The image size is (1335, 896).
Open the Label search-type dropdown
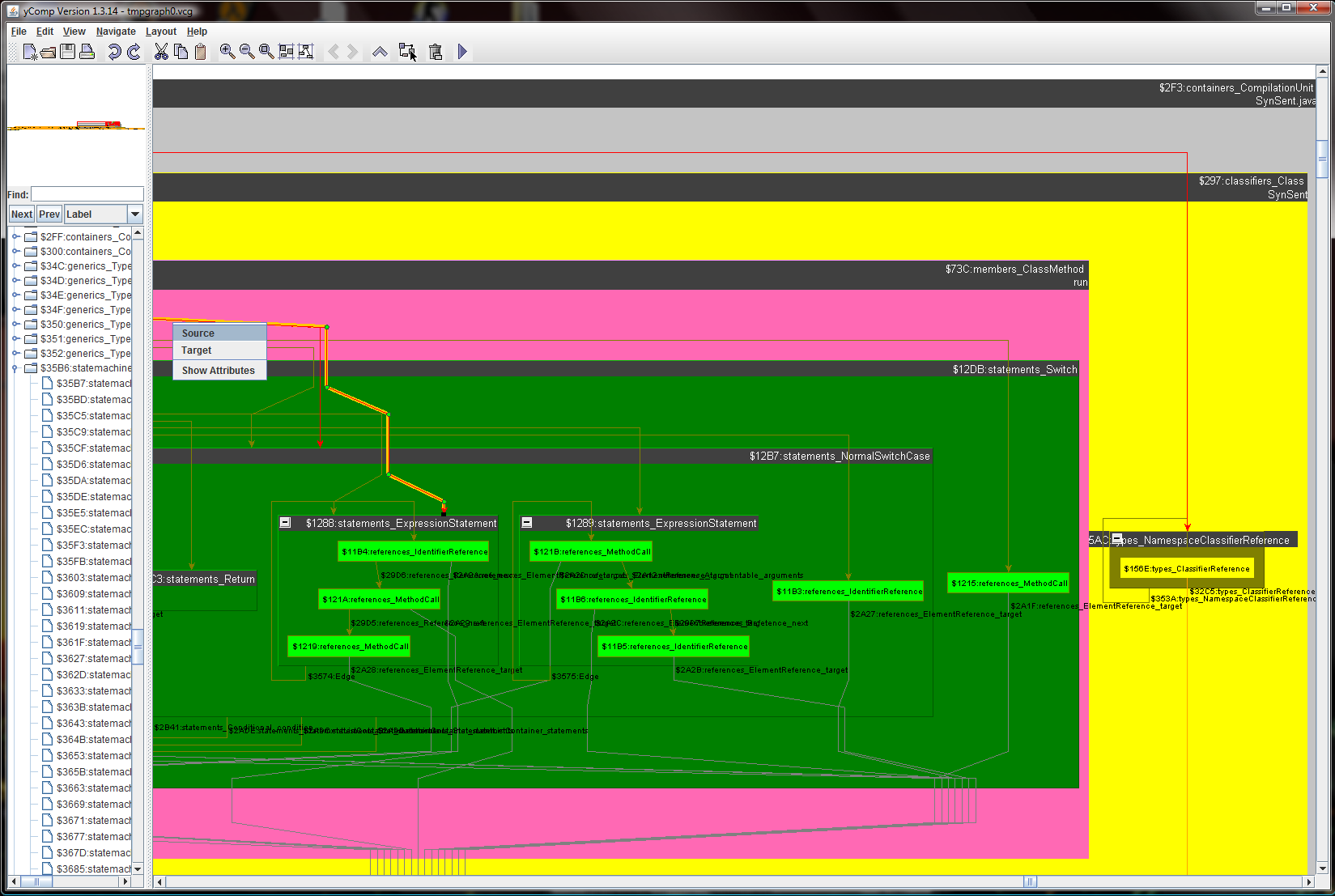coord(135,214)
